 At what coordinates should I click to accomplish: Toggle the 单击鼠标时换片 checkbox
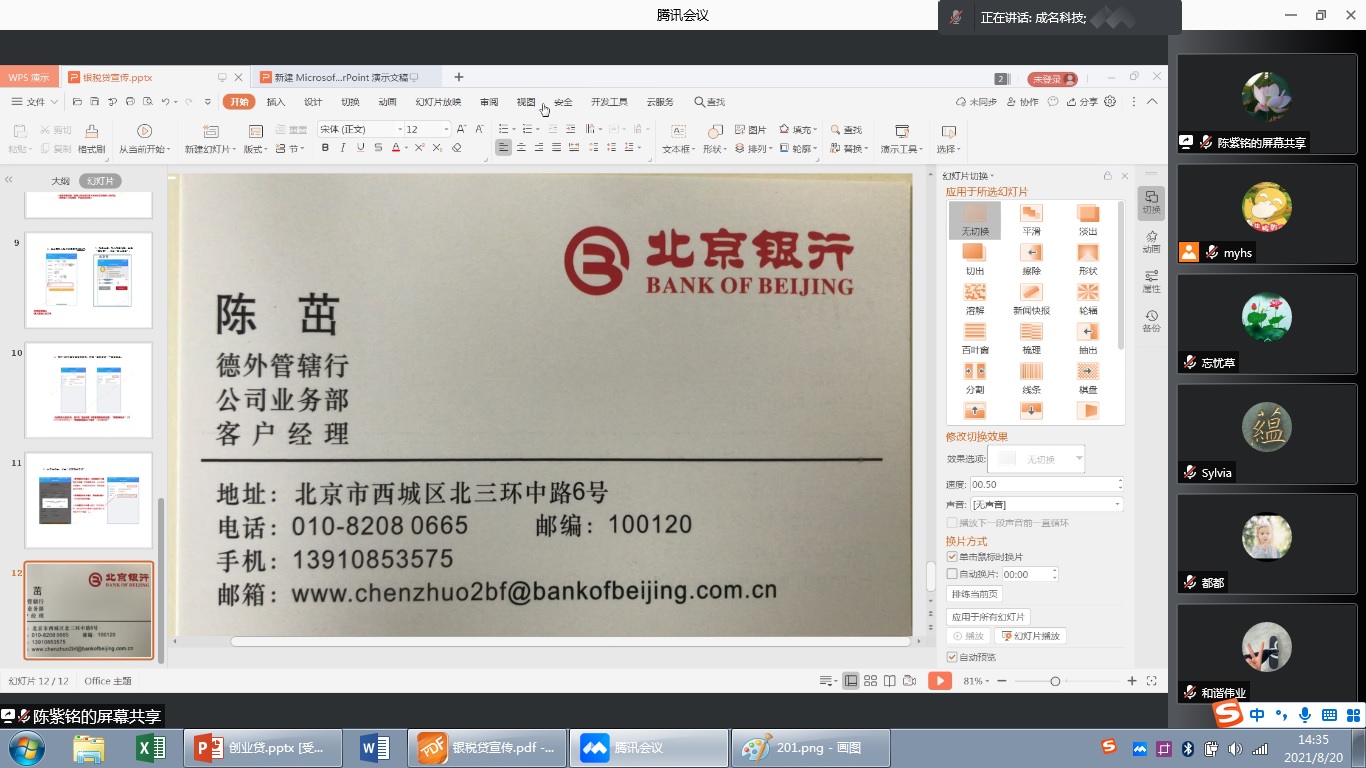click(x=952, y=557)
